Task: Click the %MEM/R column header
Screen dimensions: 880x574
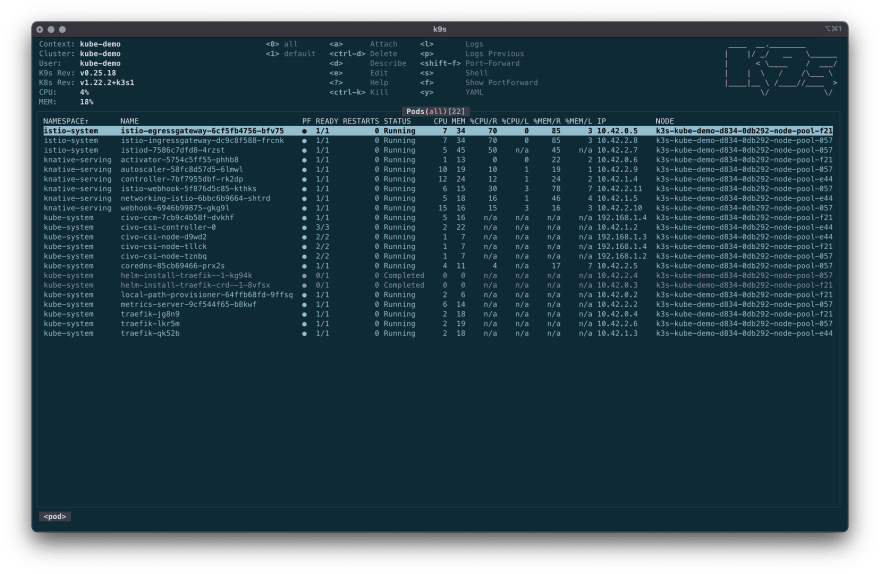Action: tap(547, 121)
